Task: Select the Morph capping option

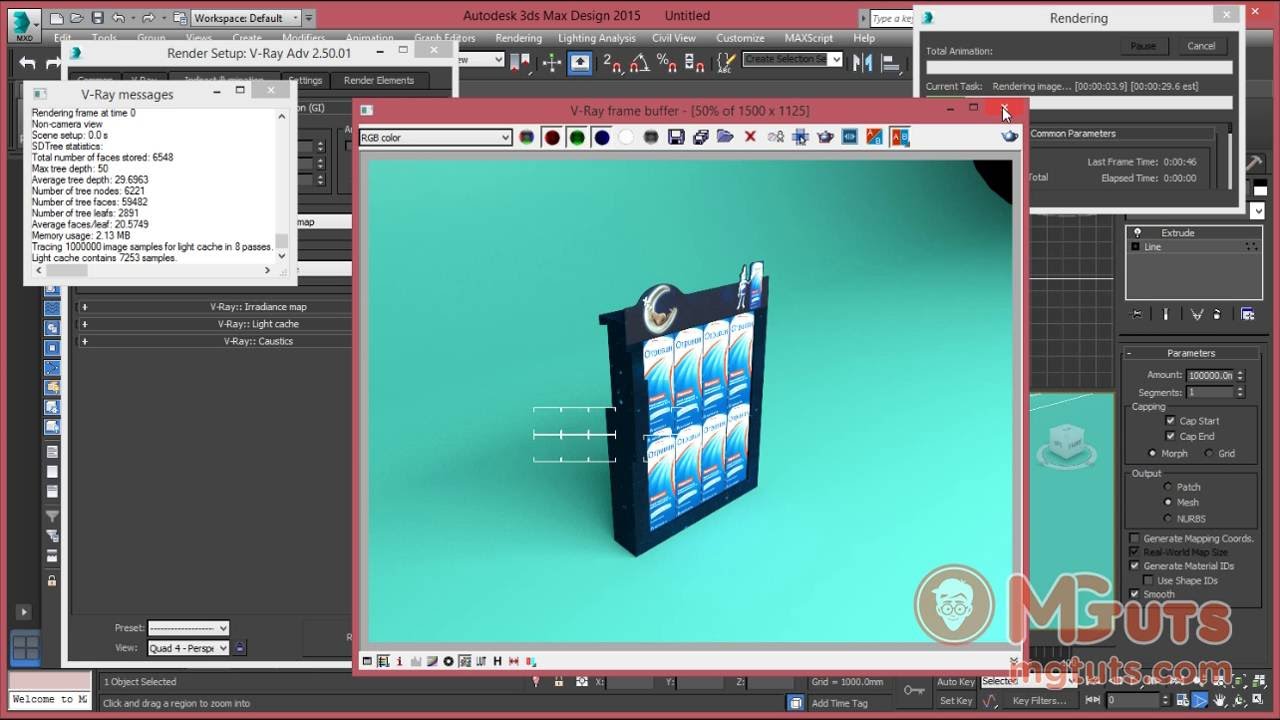Action: pyautogui.click(x=1152, y=453)
